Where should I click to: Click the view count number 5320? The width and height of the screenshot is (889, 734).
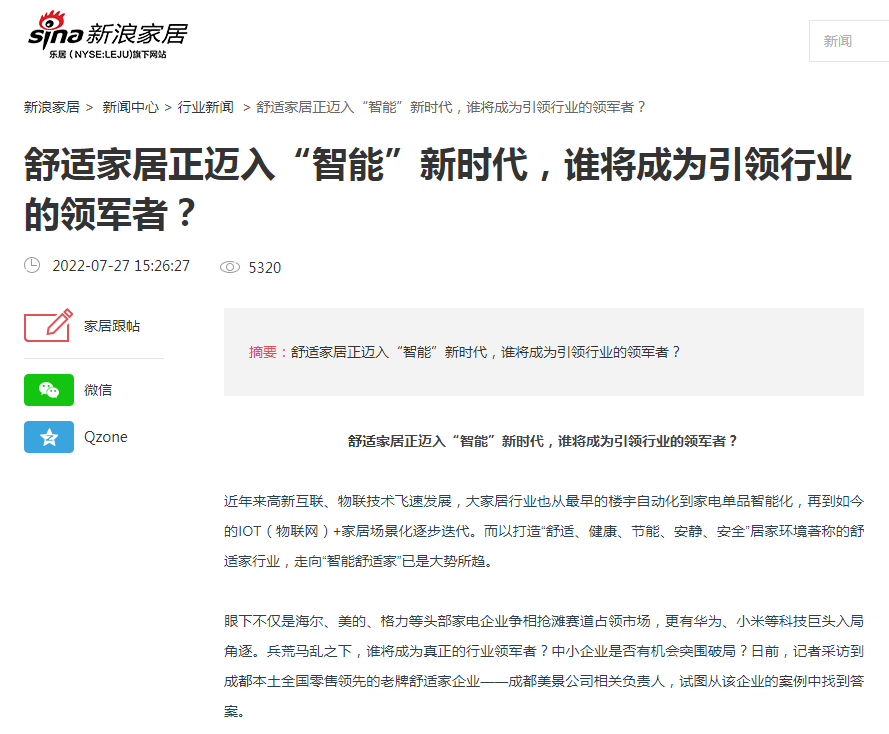(x=265, y=266)
